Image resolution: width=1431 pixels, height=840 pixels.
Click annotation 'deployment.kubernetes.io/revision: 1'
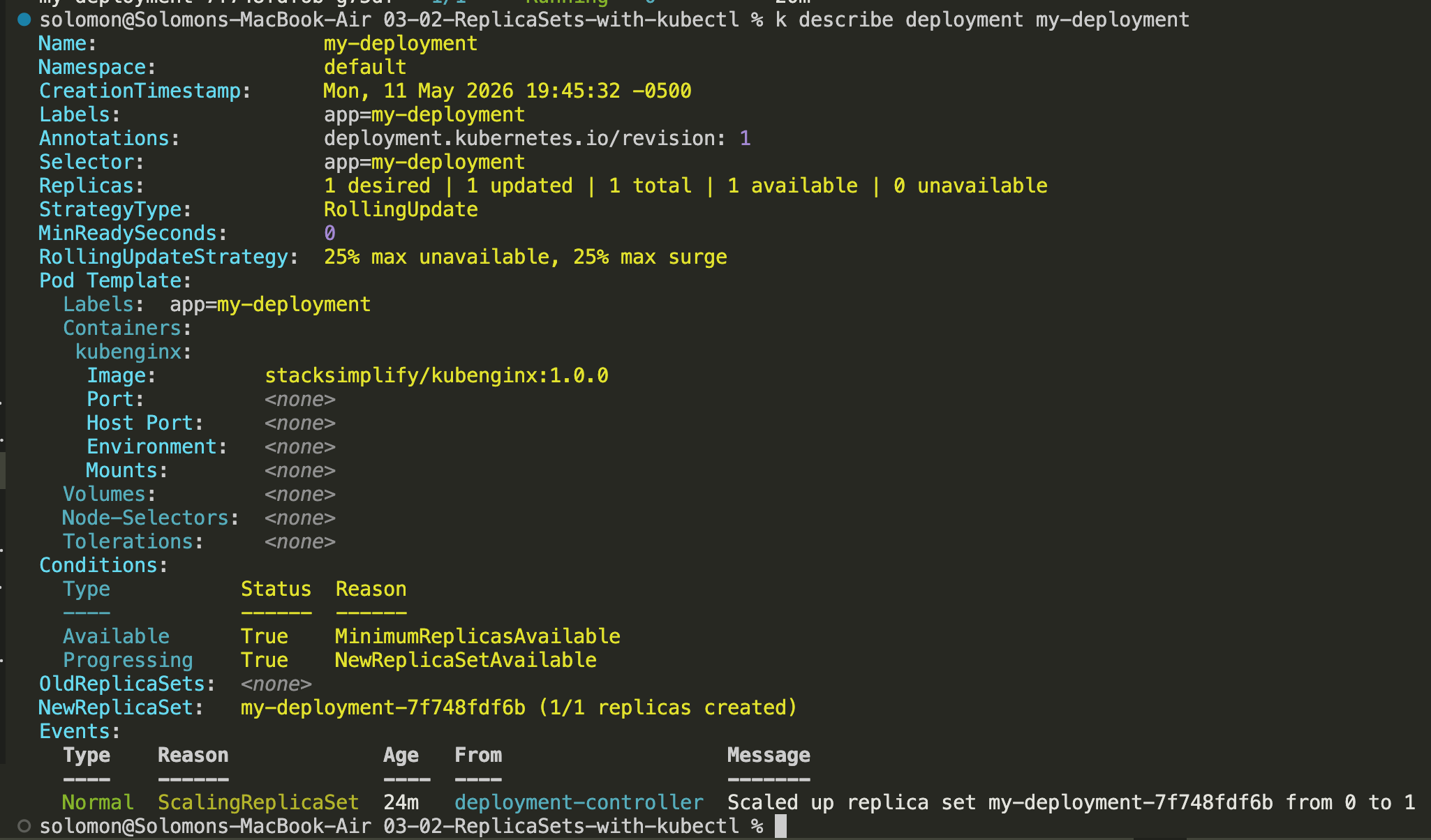pyautogui.click(x=537, y=138)
